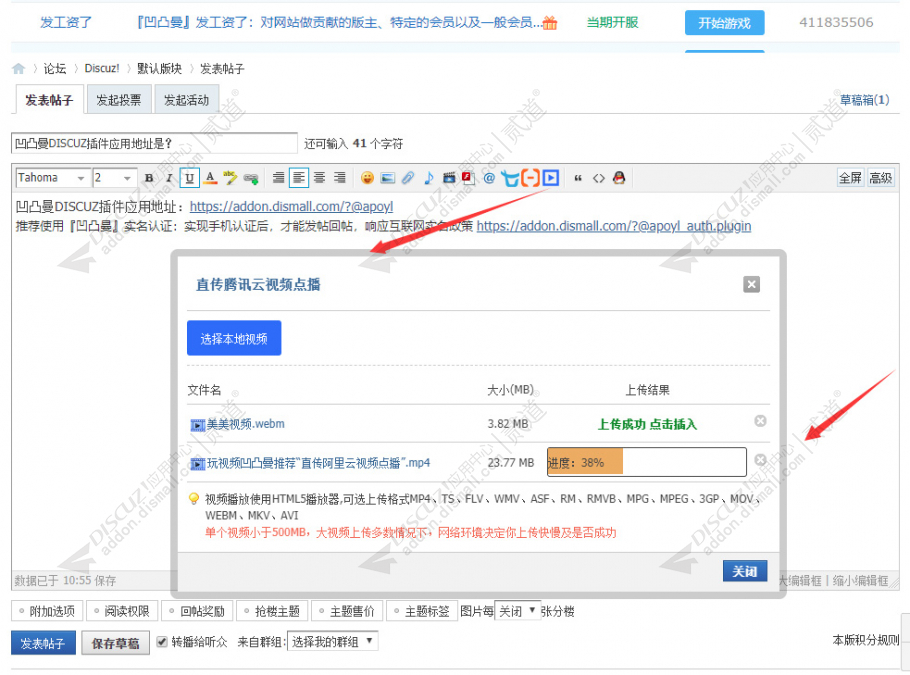Open the addon.dismall.com/?@apoyl link
Image resolution: width=910 pixels, height=675 pixels.
pyautogui.click(x=291, y=207)
